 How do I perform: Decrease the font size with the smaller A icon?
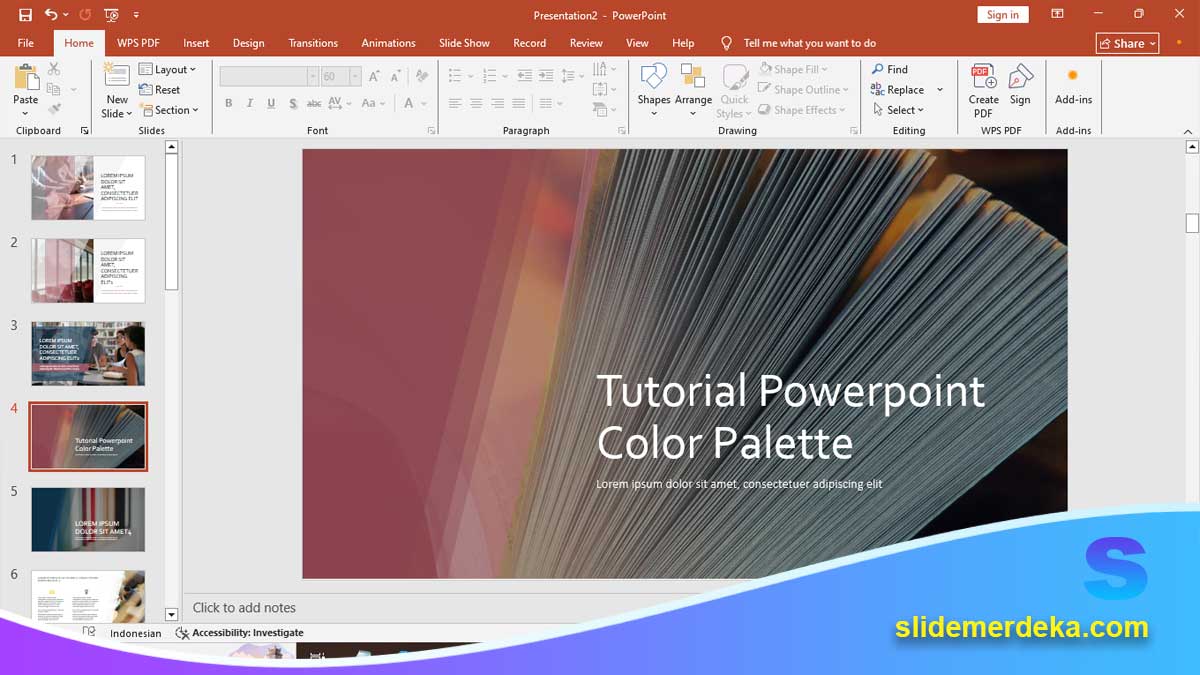point(395,76)
